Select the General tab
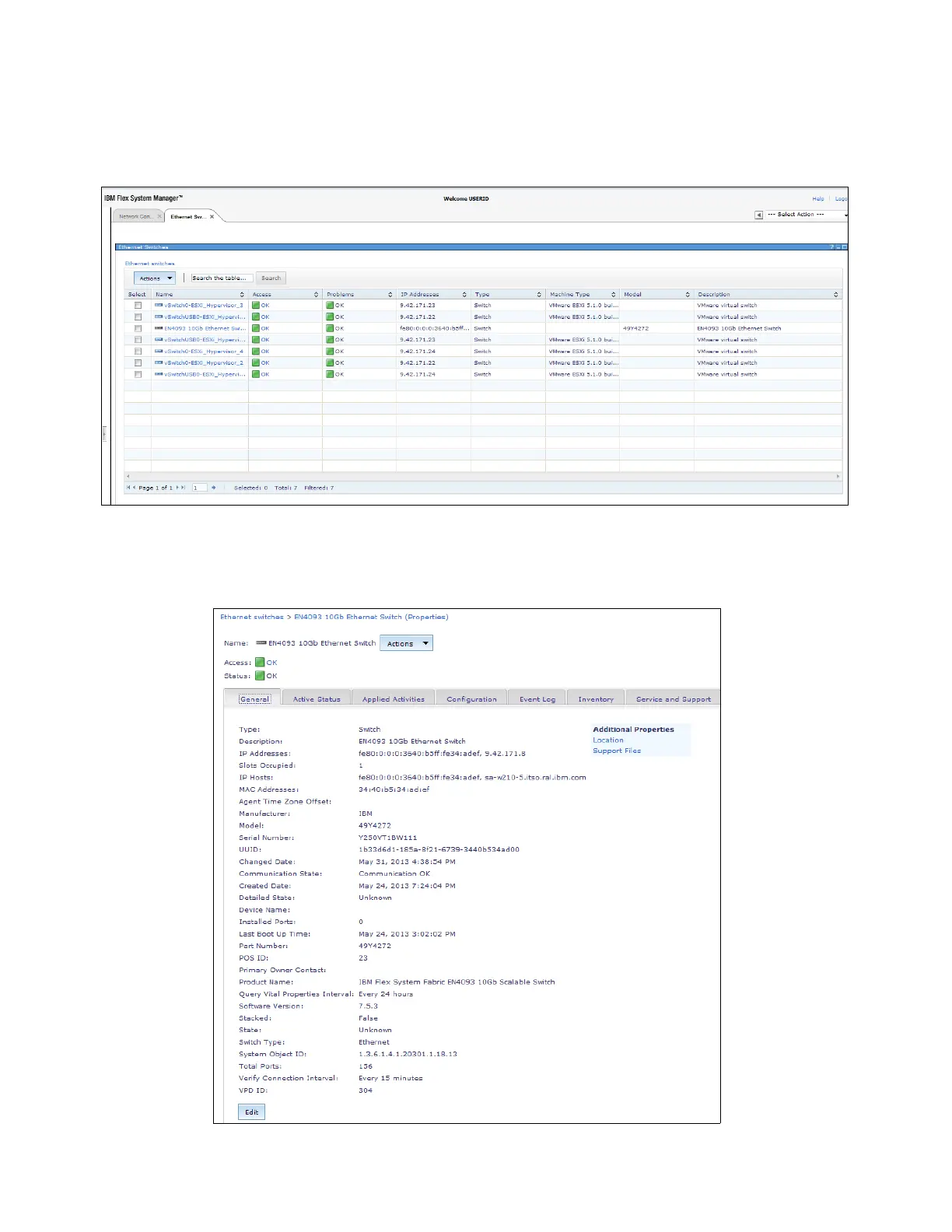 coord(254,699)
